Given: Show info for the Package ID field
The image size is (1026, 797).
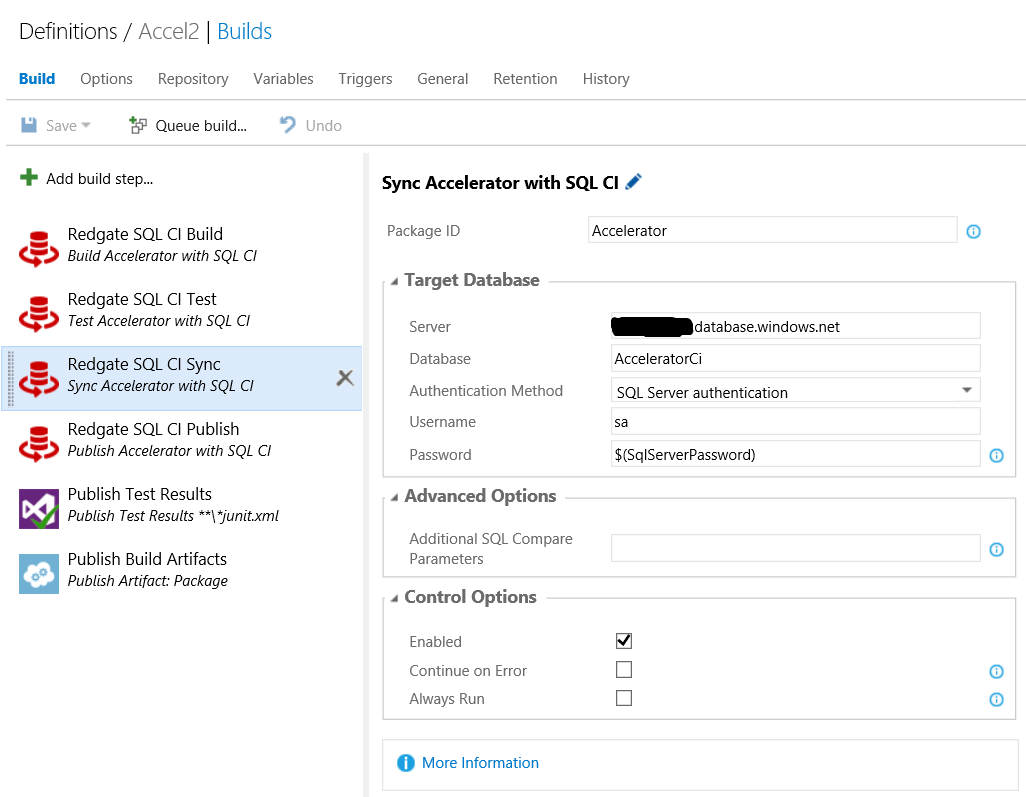Looking at the screenshot, I should (x=974, y=231).
